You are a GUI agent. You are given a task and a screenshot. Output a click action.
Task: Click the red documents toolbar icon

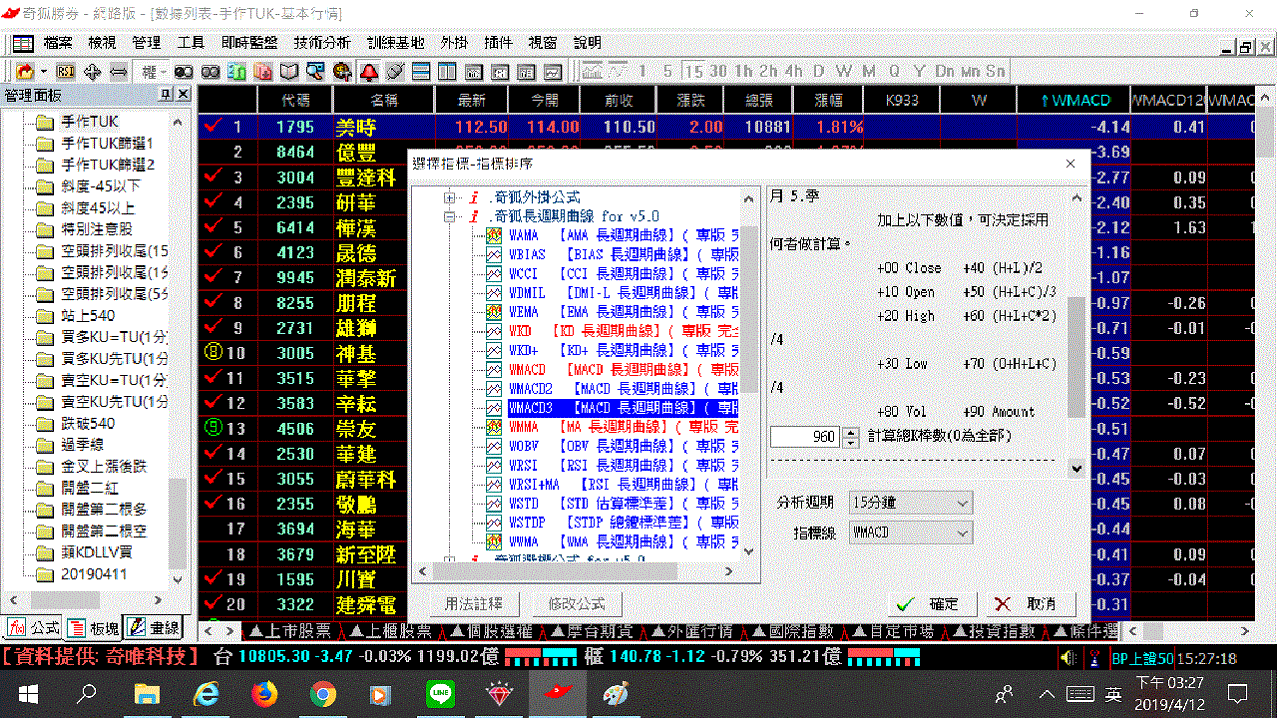click(x=263, y=72)
